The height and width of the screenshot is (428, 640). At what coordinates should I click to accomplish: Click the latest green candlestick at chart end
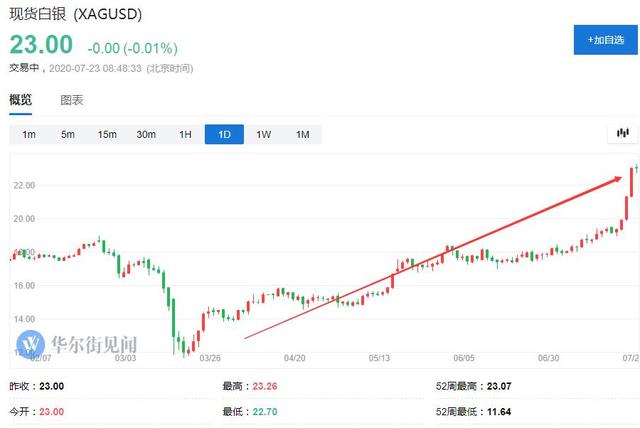click(636, 168)
